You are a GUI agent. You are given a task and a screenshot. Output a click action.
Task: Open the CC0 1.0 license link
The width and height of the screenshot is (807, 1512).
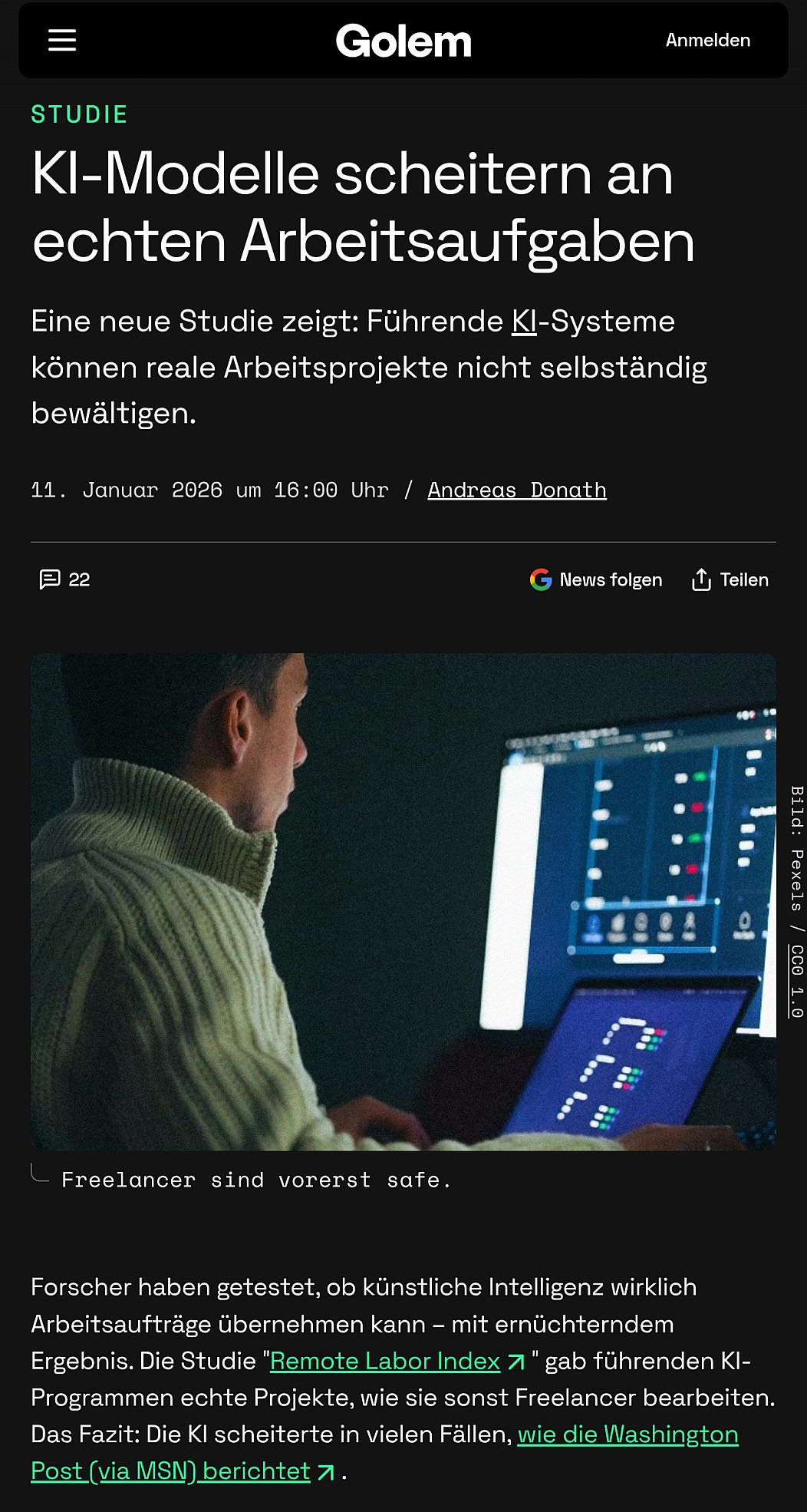pos(797,982)
